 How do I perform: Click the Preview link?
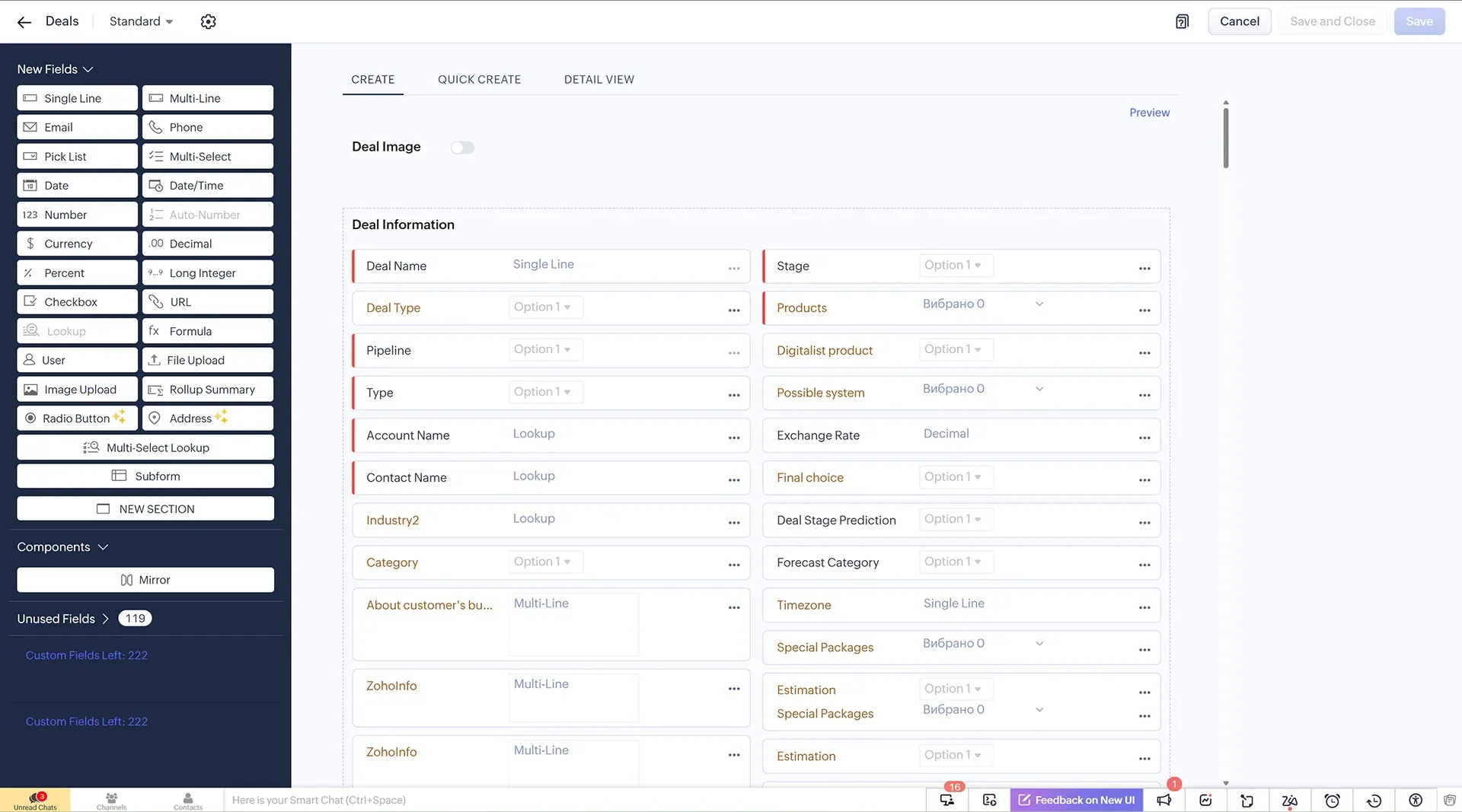tap(1149, 113)
